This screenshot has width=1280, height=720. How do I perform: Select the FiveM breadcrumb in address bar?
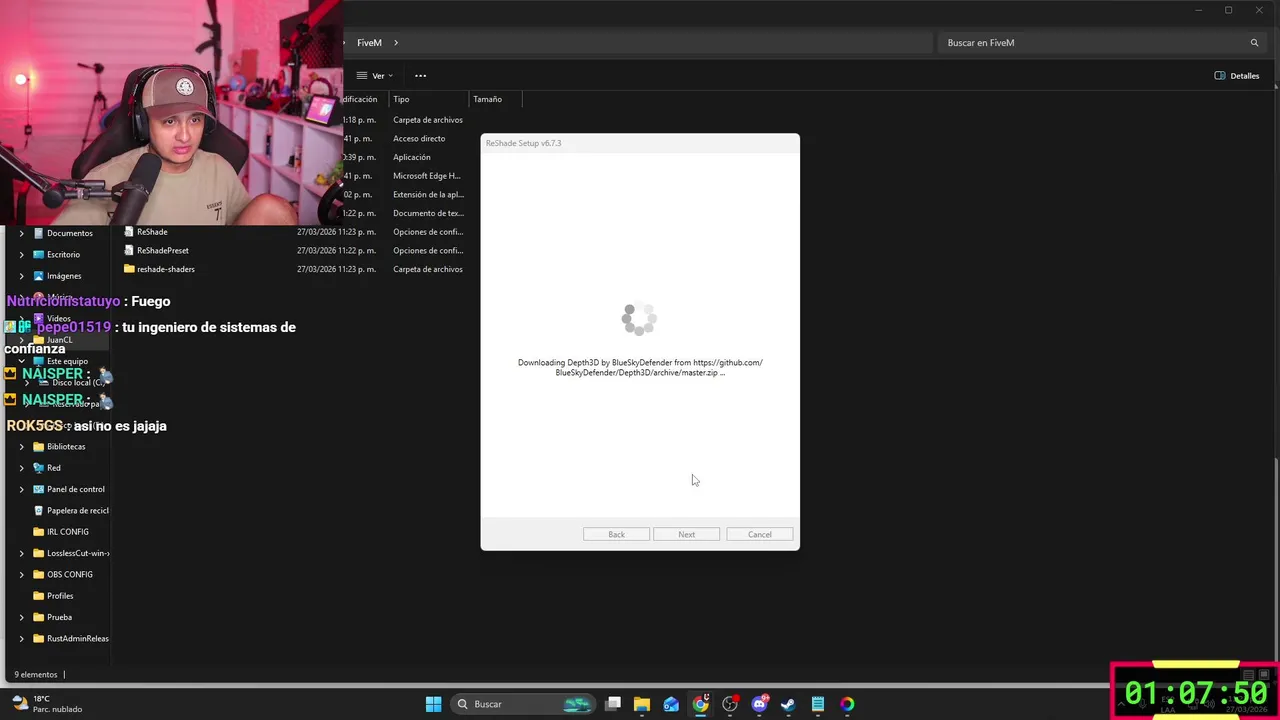(369, 43)
